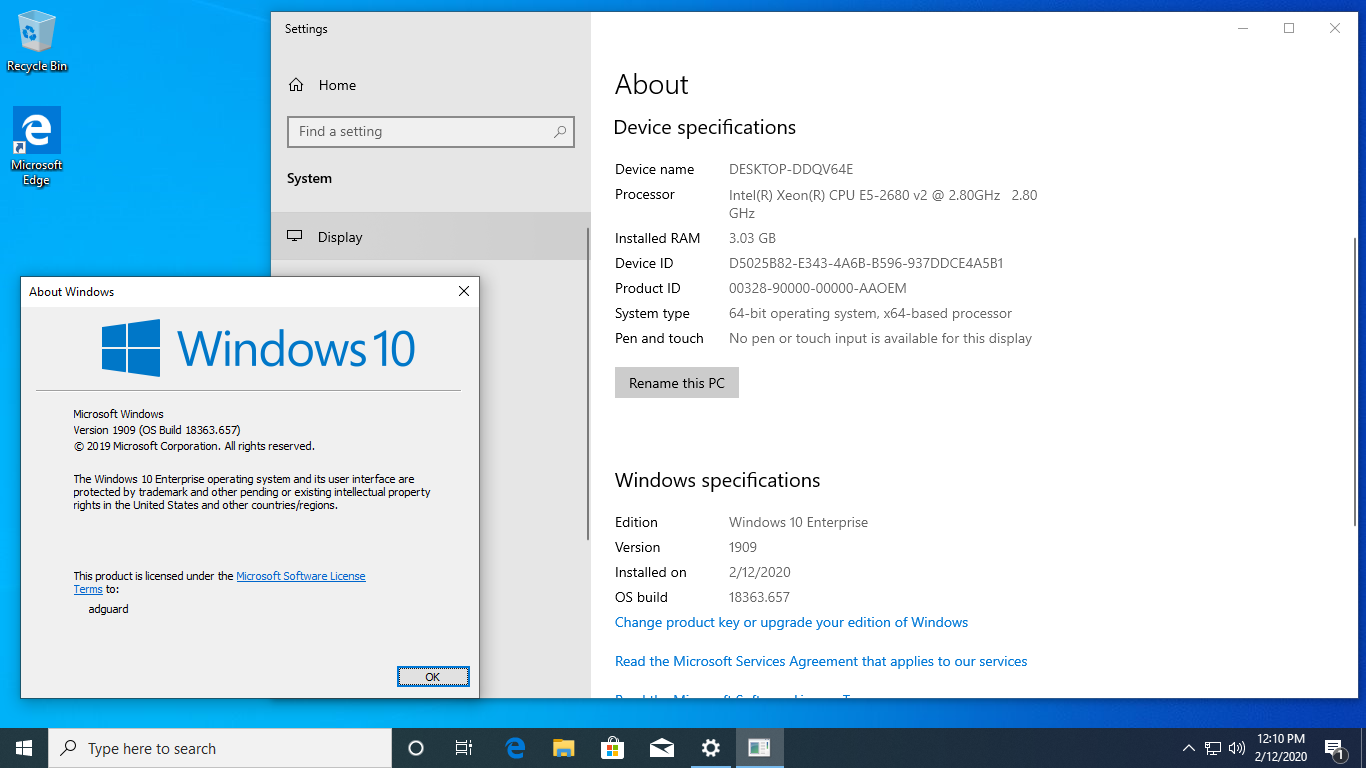Open Microsoft Store from the taskbar
This screenshot has height=768, width=1366.
click(612, 748)
